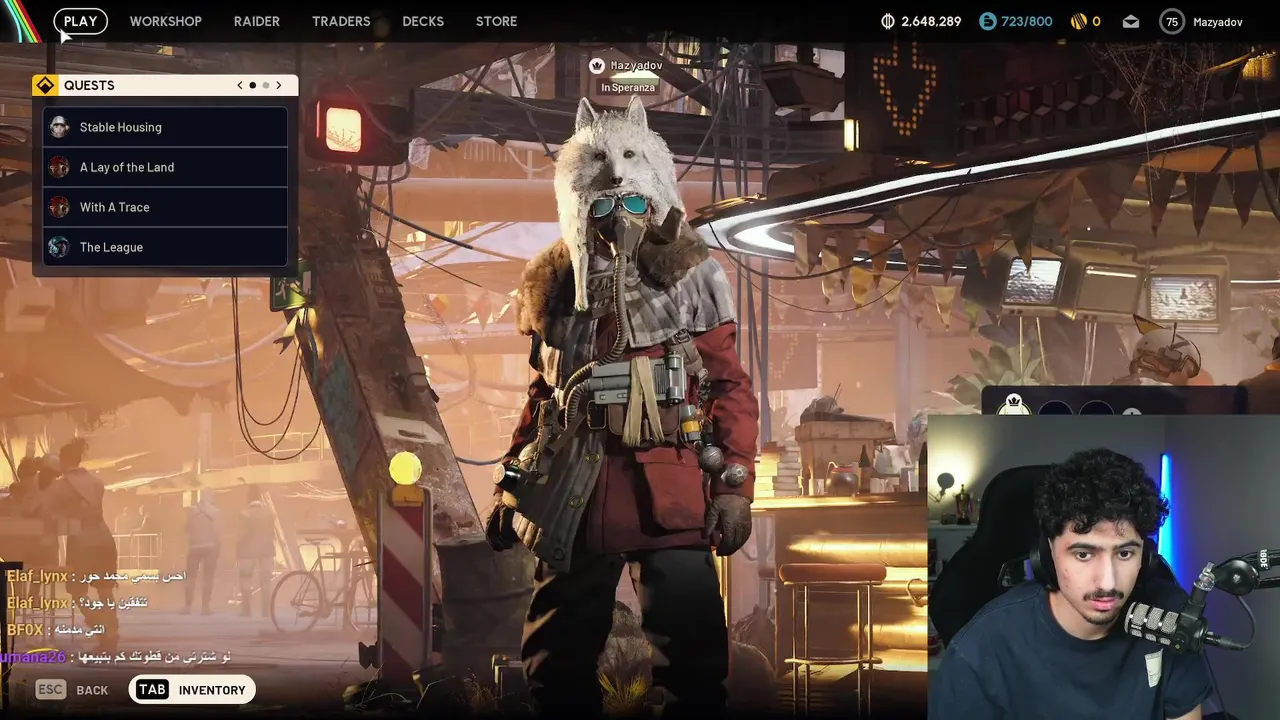The width and height of the screenshot is (1280, 720).
Task: Click the 2,648,289 coin balance
Action: click(931, 21)
